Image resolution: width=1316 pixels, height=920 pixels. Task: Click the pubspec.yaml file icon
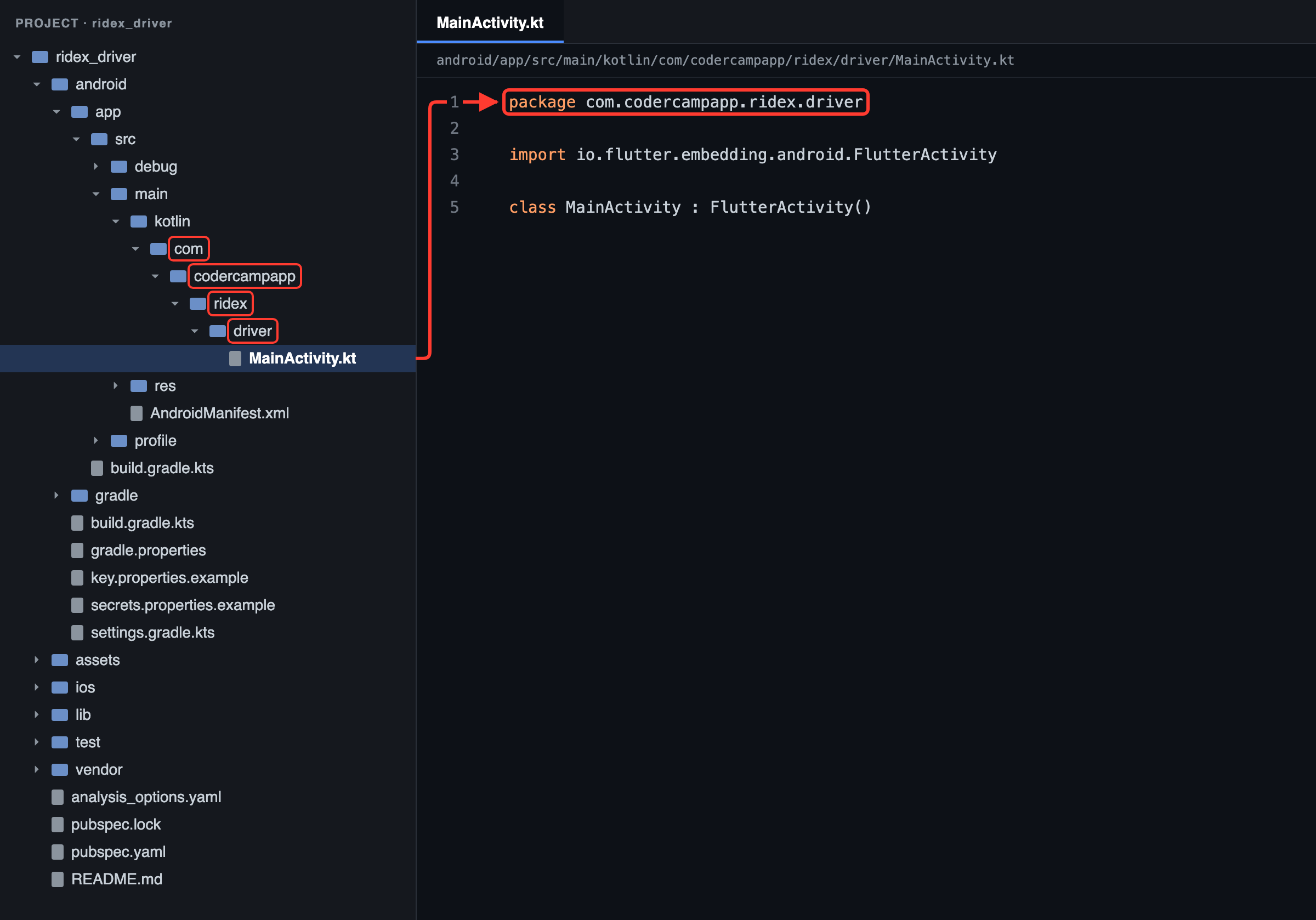[58, 852]
